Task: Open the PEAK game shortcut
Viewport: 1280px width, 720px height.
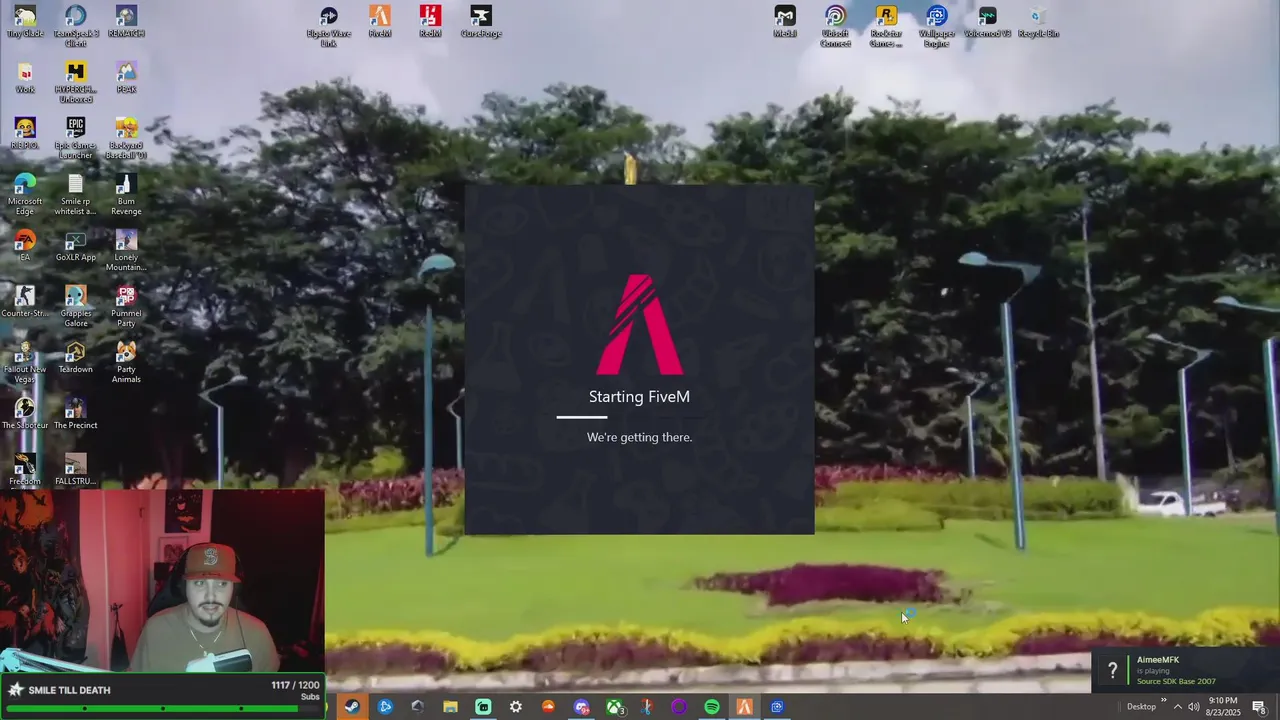Action: click(126, 78)
